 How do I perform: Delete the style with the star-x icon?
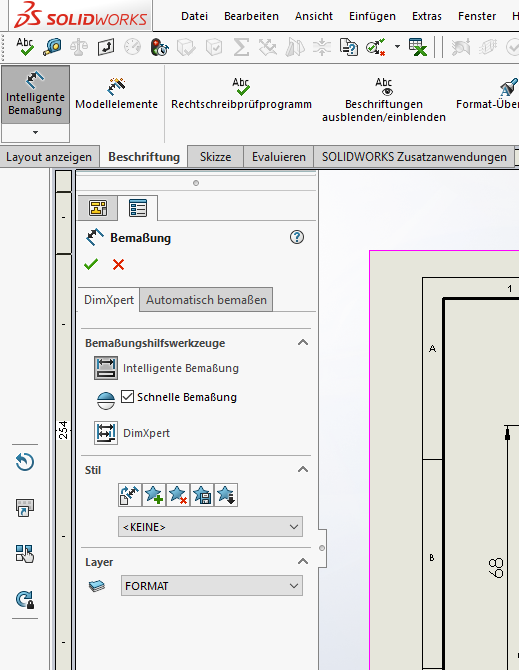178,495
